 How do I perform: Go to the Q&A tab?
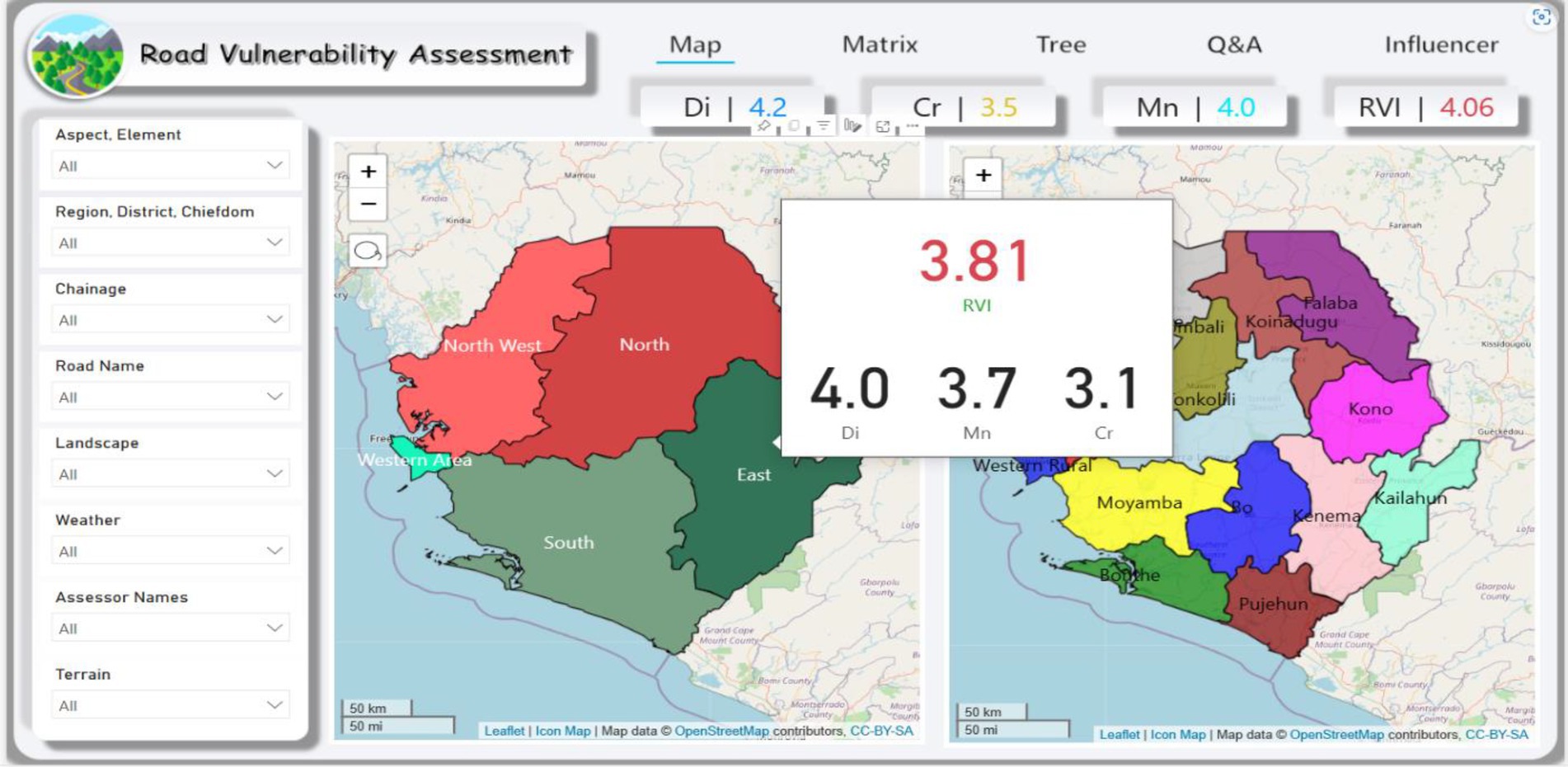[1234, 45]
